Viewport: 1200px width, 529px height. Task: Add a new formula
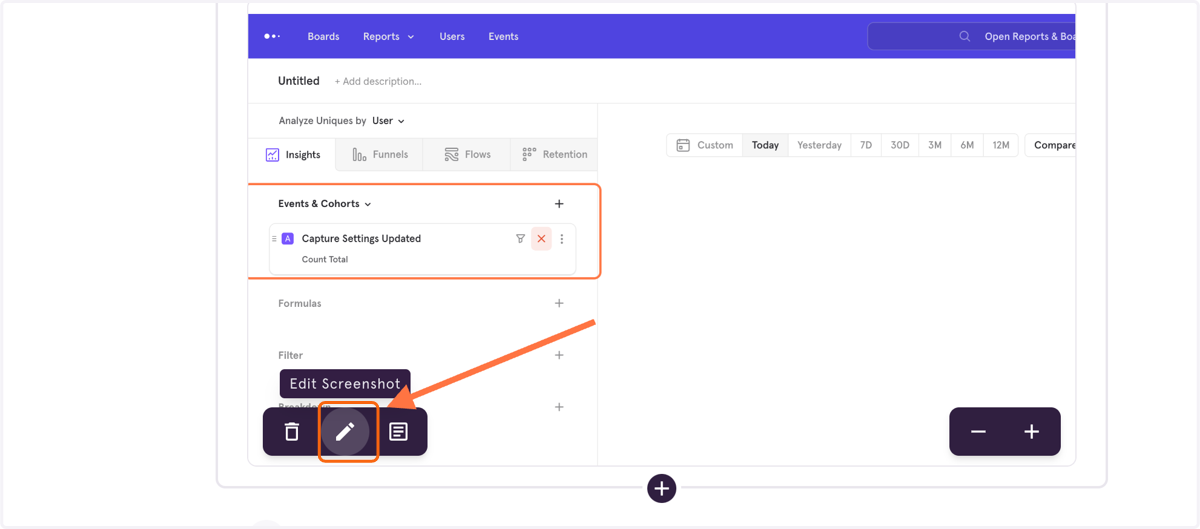559,303
